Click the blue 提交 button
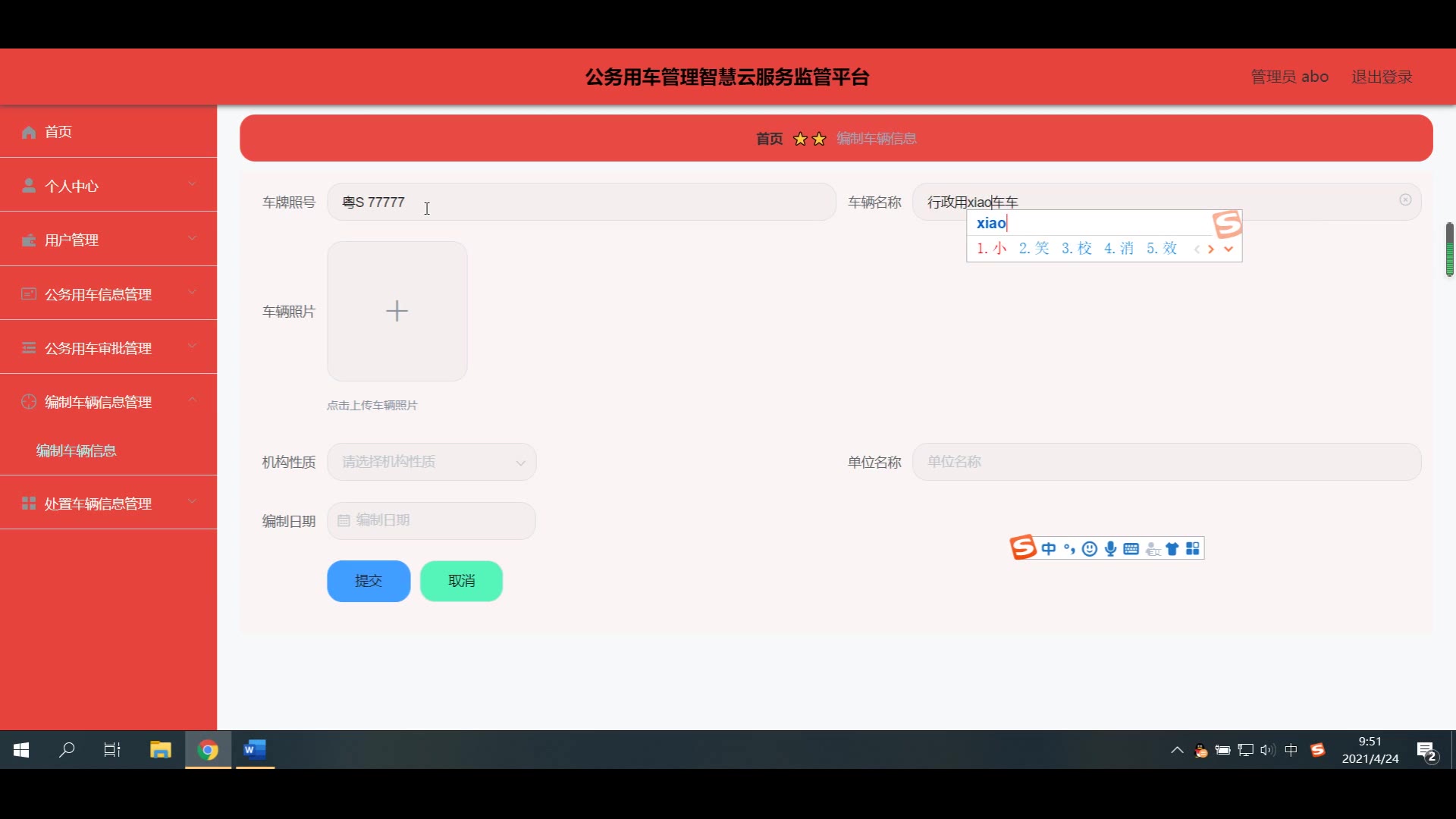Viewport: 1456px width, 819px height. click(x=369, y=581)
